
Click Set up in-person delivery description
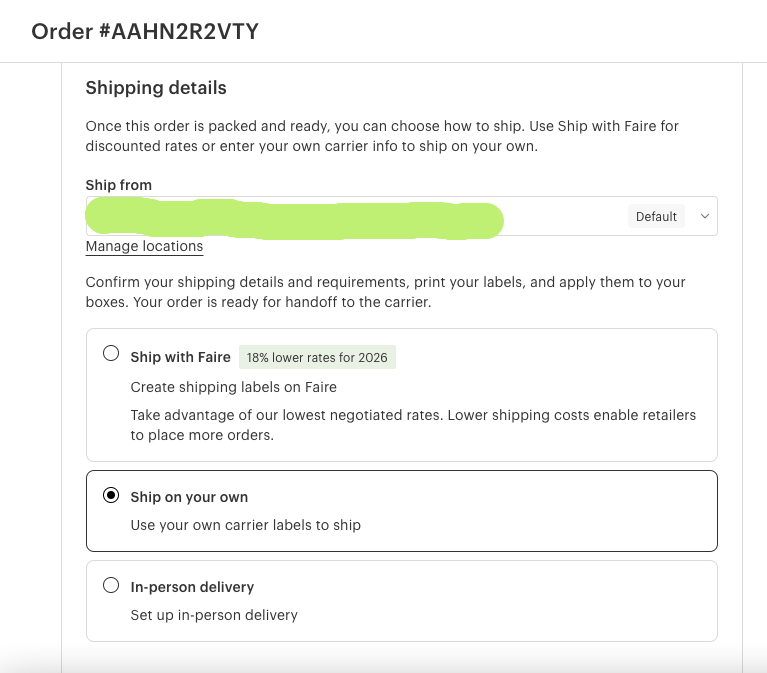[x=214, y=615]
